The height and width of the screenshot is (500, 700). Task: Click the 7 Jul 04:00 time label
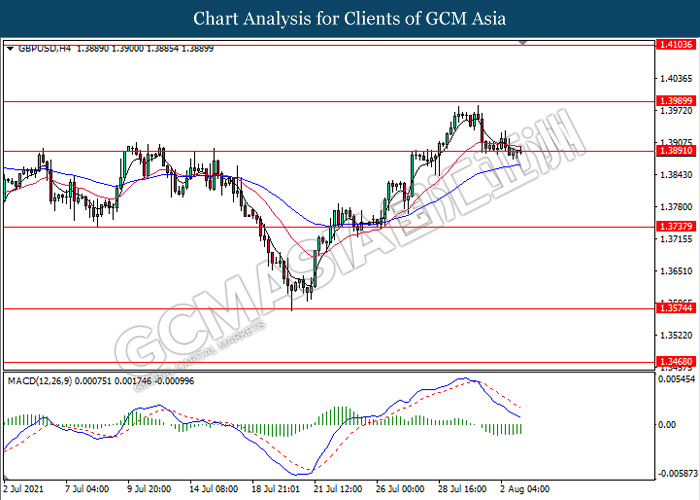click(x=87, y=488)
